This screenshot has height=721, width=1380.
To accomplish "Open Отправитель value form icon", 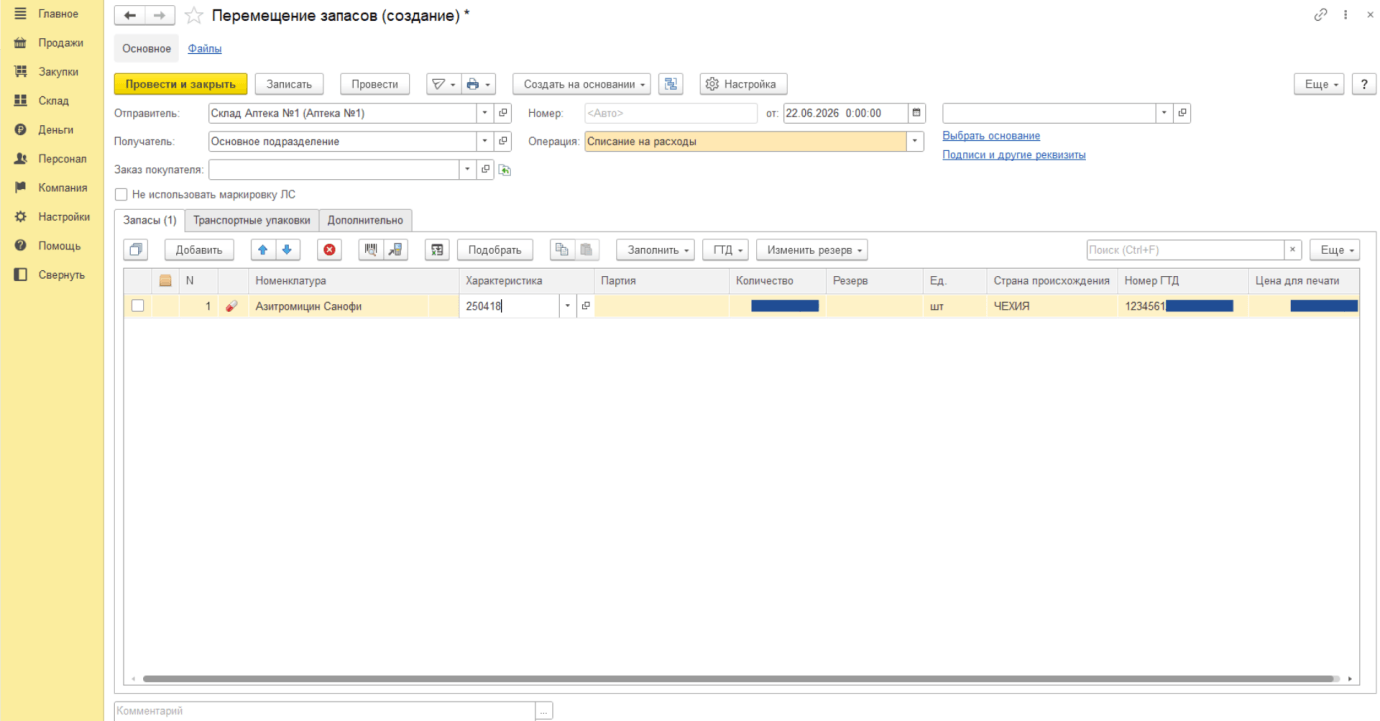I will point(503,113).
